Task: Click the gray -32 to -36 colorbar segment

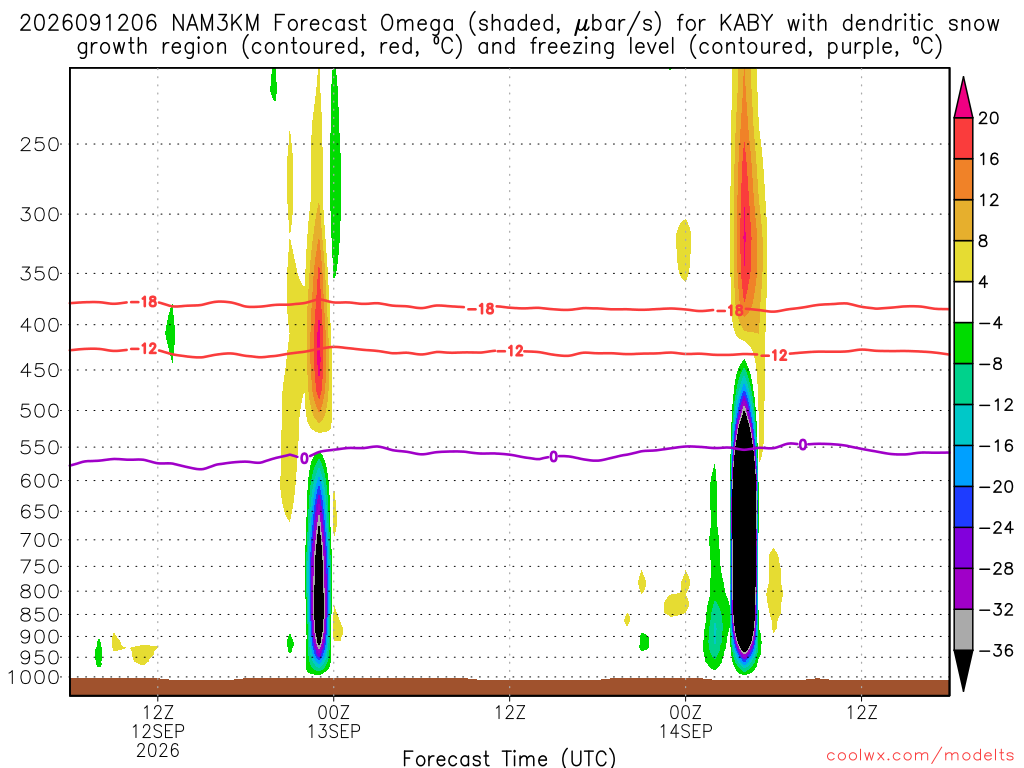Action: 963,630
